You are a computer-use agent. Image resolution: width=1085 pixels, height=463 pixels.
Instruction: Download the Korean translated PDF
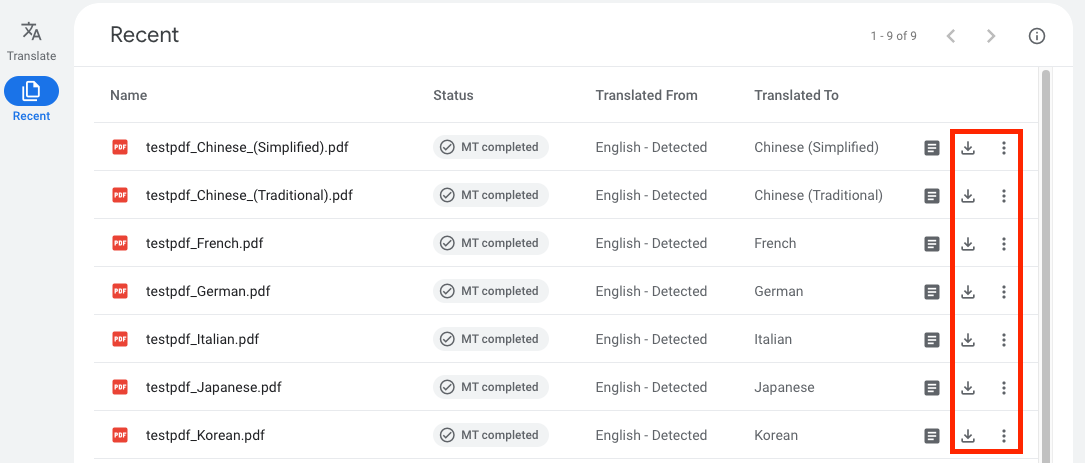(967, 436)
